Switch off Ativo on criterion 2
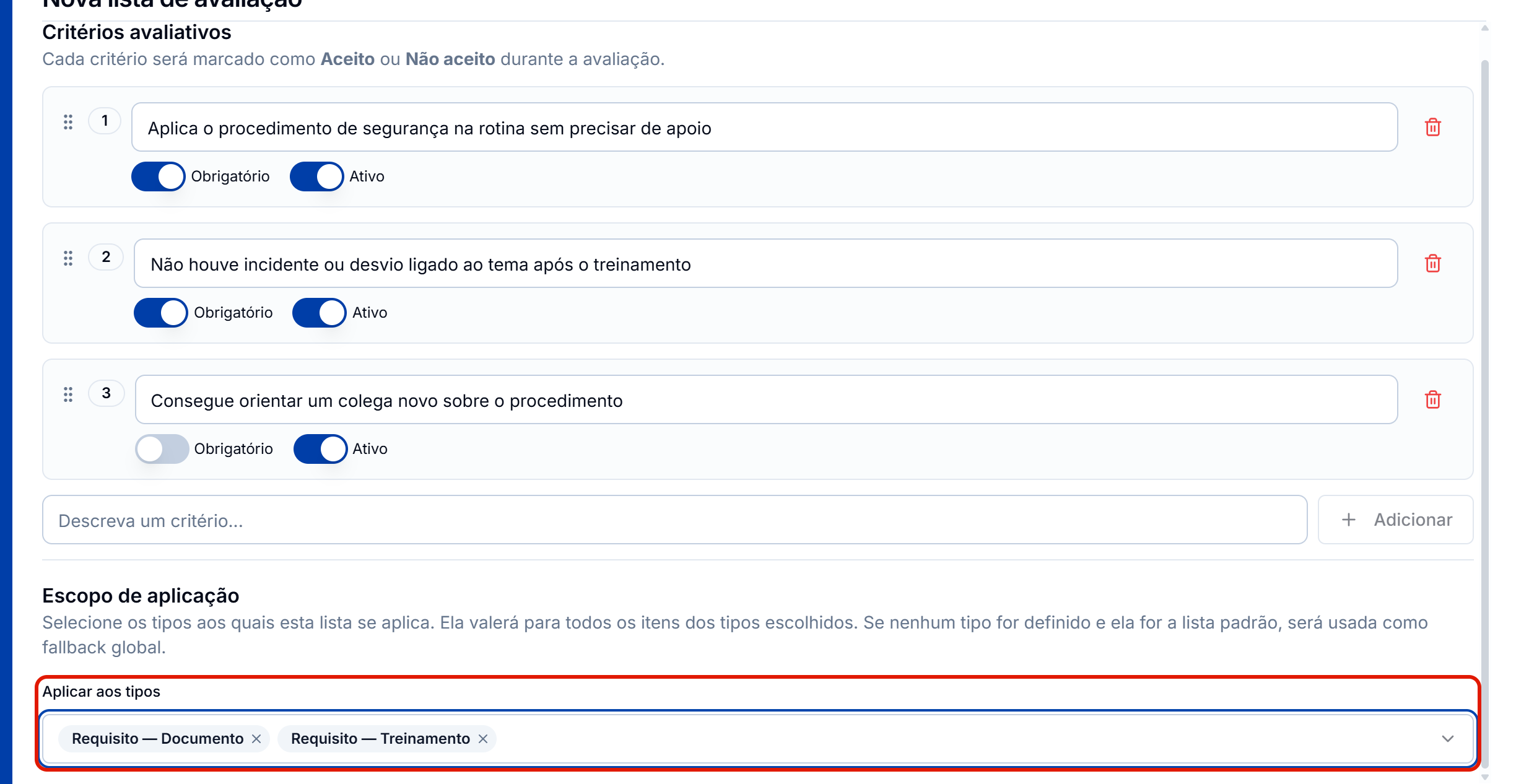Viewport: 1516px width, 784px height. [x=320, y=313]
